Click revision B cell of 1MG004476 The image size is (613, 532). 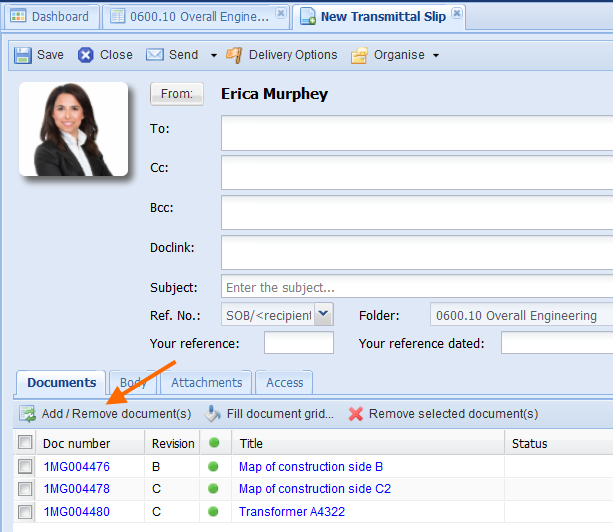coord(172,466)
